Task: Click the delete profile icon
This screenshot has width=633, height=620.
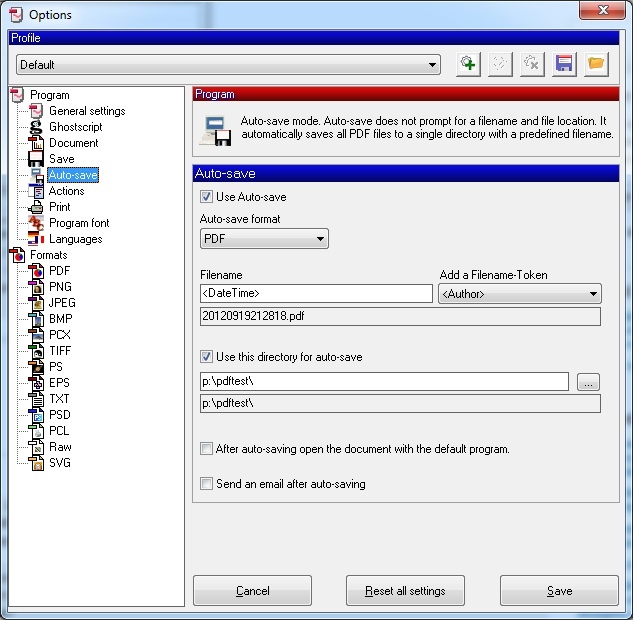Action: [x=532, y=64]
